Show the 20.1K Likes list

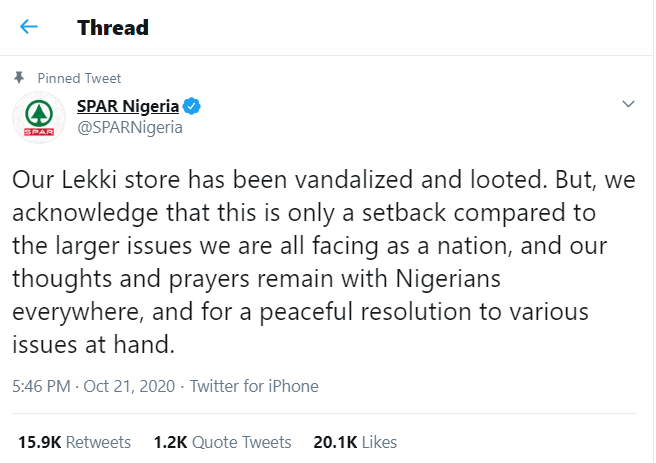point(355,442)
